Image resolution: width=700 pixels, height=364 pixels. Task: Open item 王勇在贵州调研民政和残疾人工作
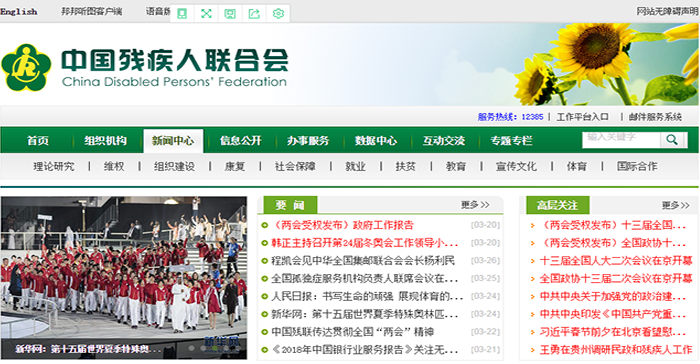coord(616,350)
